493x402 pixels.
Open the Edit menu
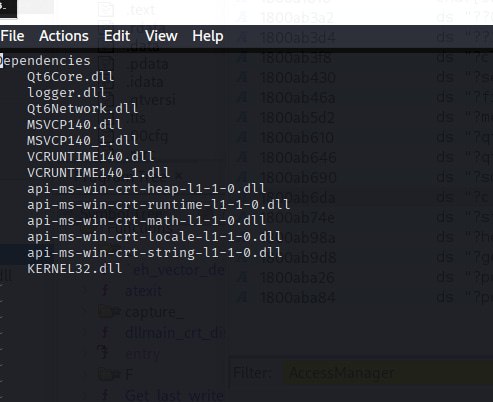pyautogui.click(x=117, y=36)
